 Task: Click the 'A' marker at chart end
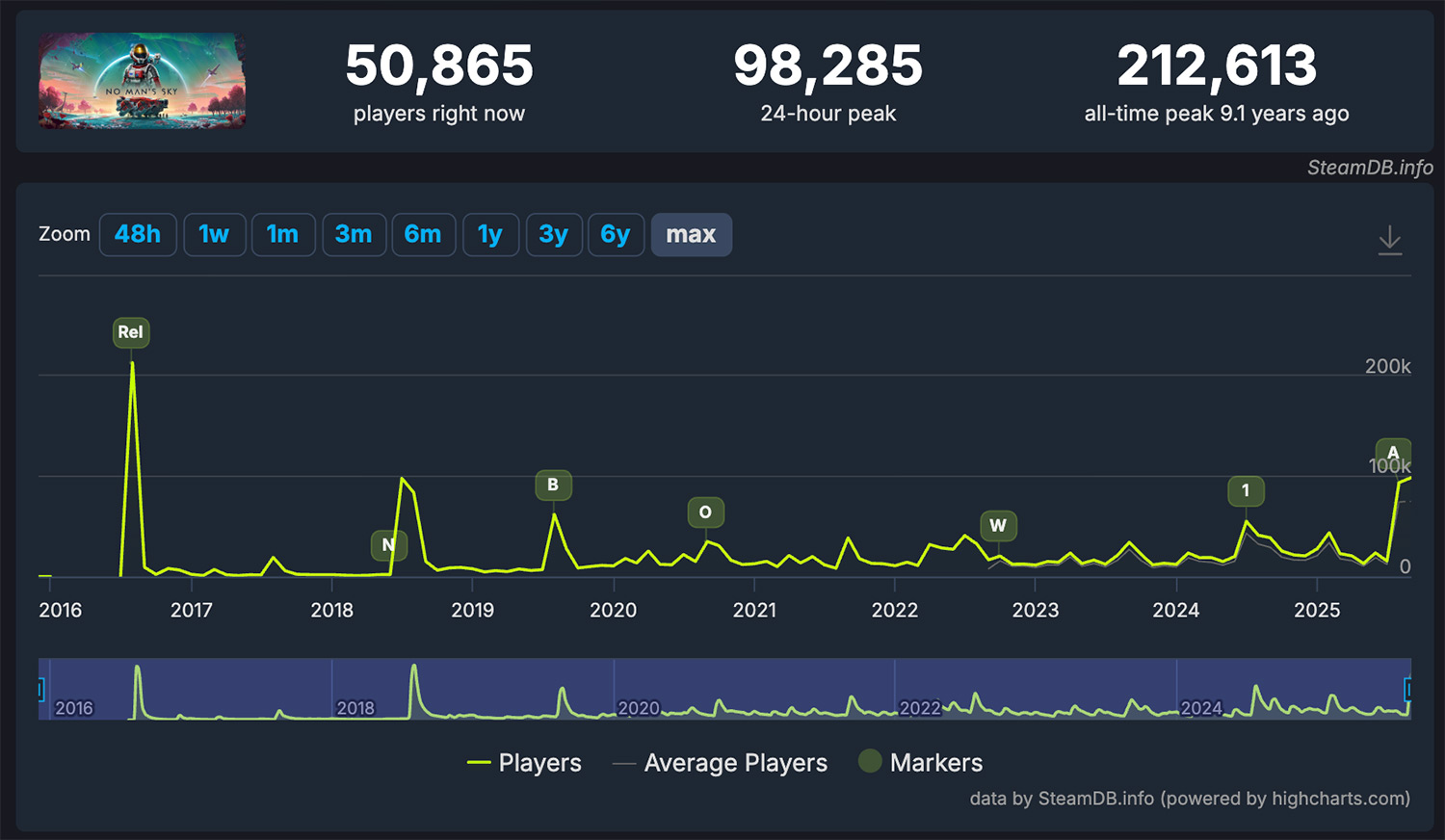coord(1392,453)
